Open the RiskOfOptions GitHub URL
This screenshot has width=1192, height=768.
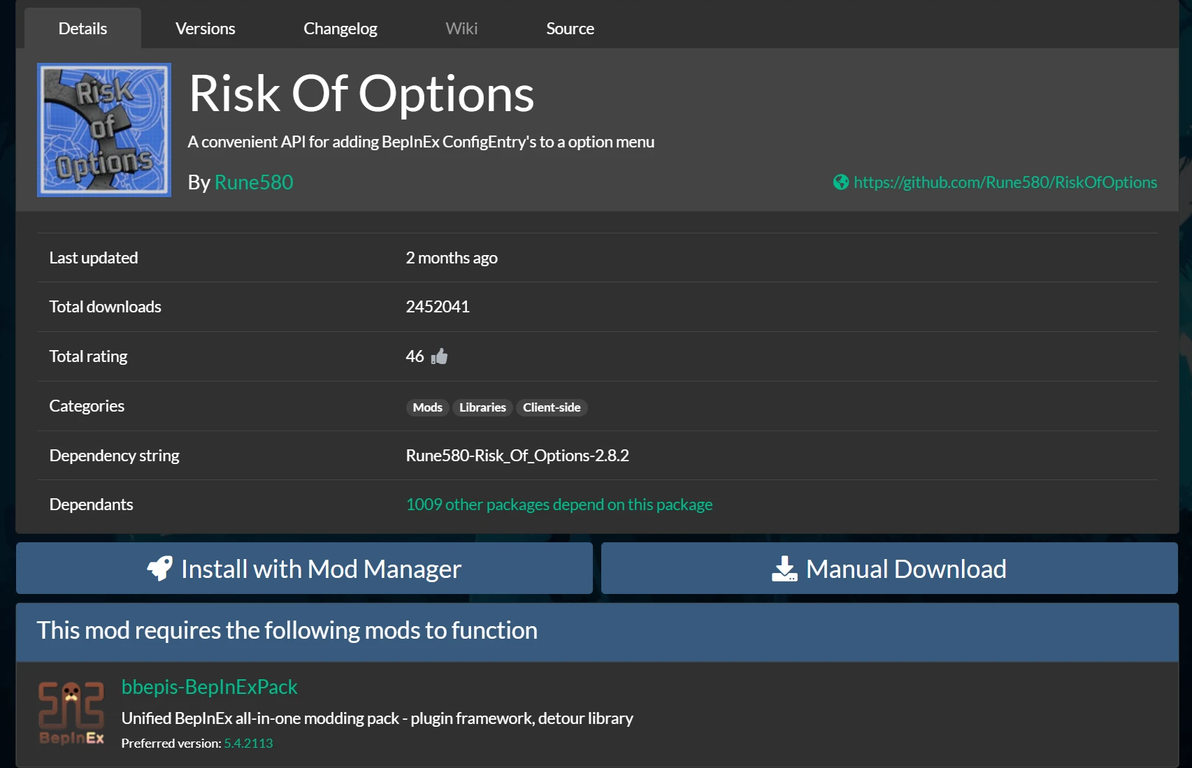pos(1005,182)
